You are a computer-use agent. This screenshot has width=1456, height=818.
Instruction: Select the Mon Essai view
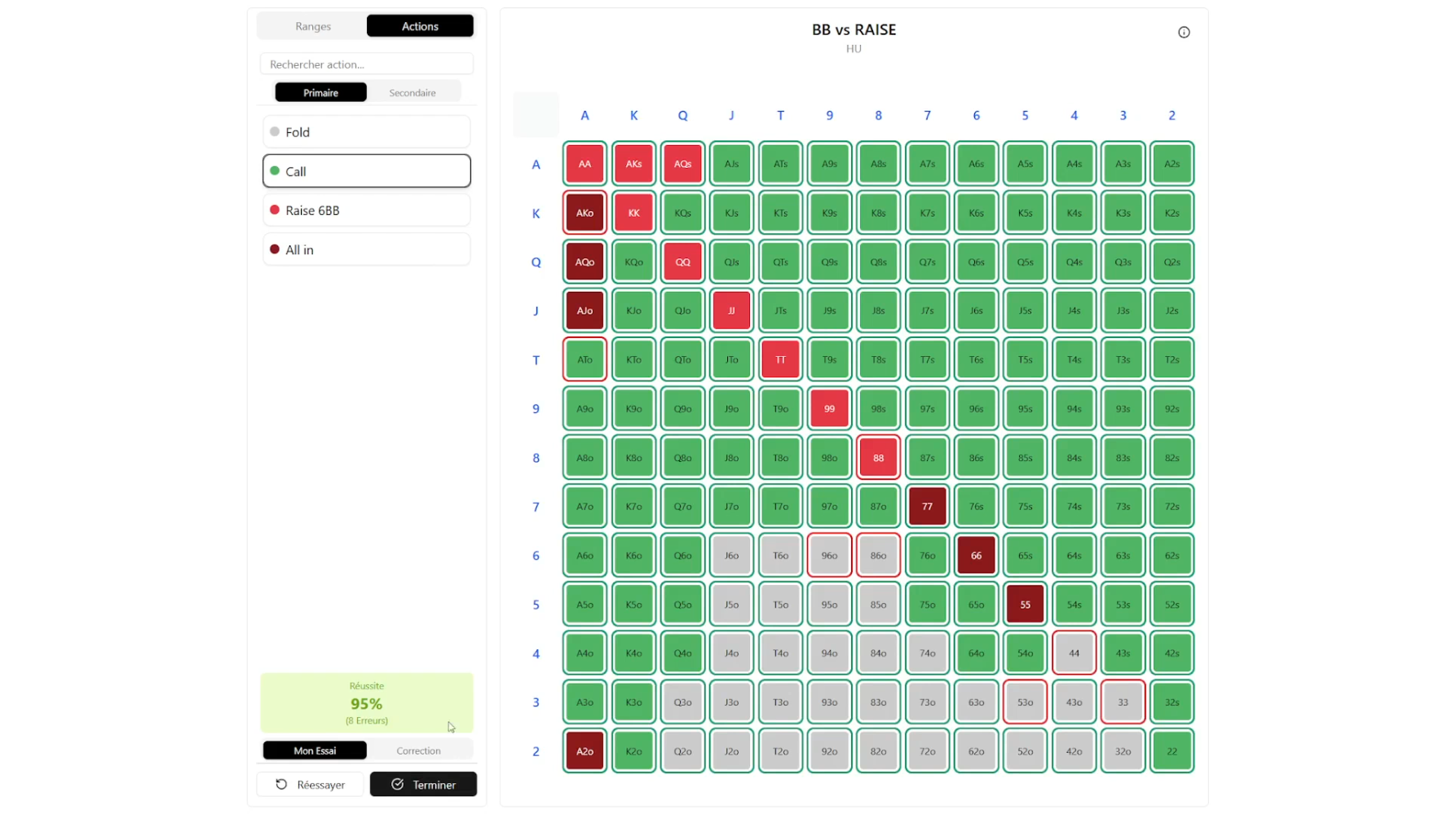(315, 750)
